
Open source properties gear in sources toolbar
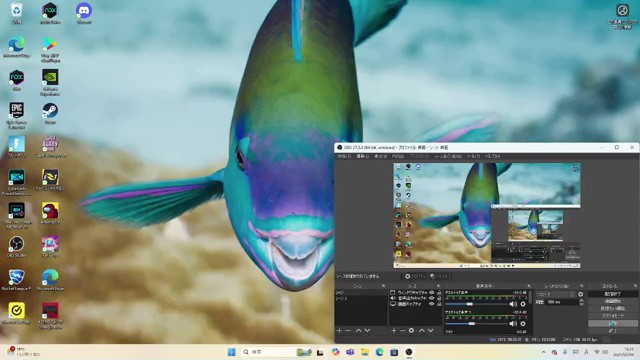tap(411, 330)
